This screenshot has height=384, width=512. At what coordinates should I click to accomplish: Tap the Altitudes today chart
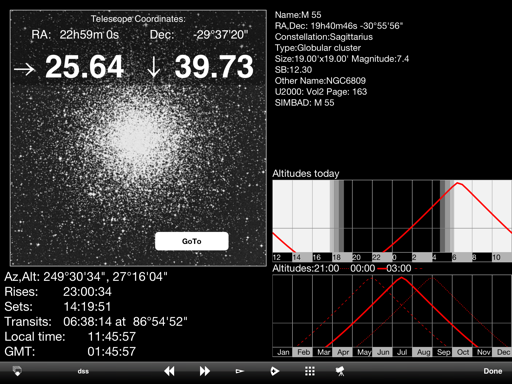point(392,221)
